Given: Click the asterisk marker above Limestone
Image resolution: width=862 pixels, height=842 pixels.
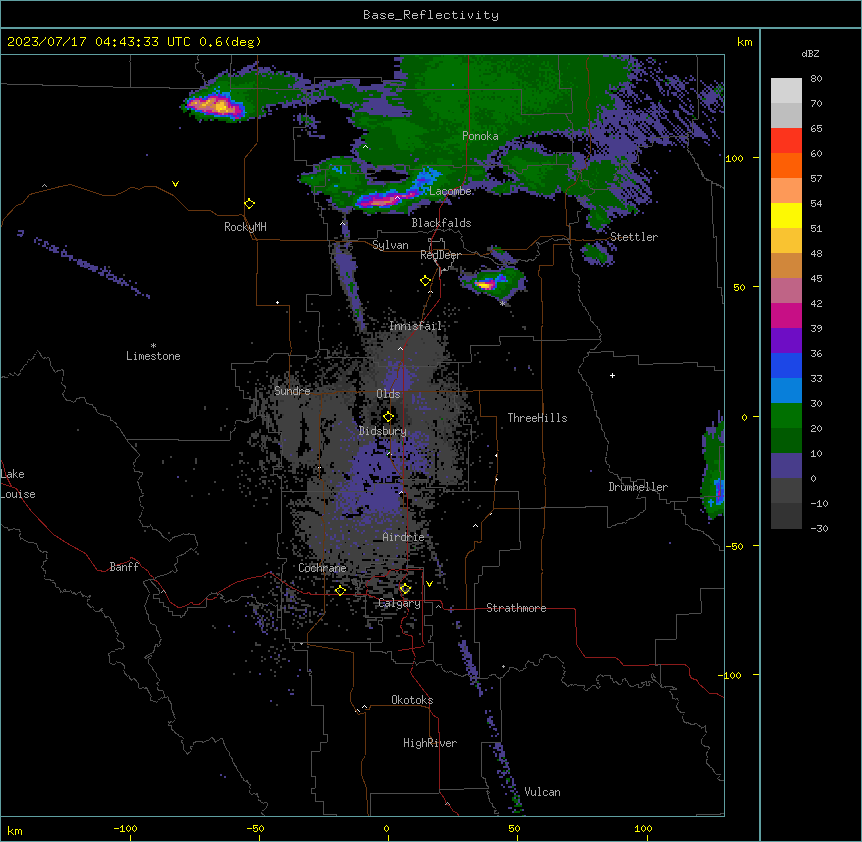Looking at the screenshot, I should (153, 345).
